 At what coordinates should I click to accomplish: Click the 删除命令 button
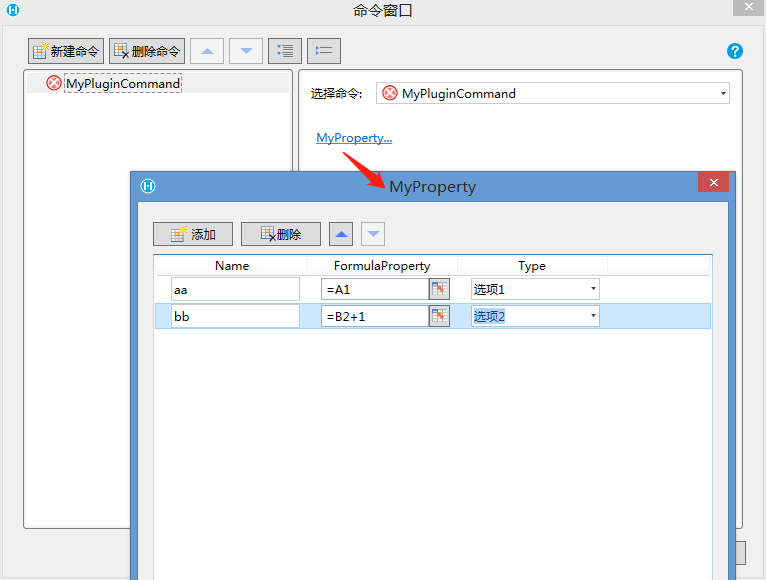coord(147,51)
